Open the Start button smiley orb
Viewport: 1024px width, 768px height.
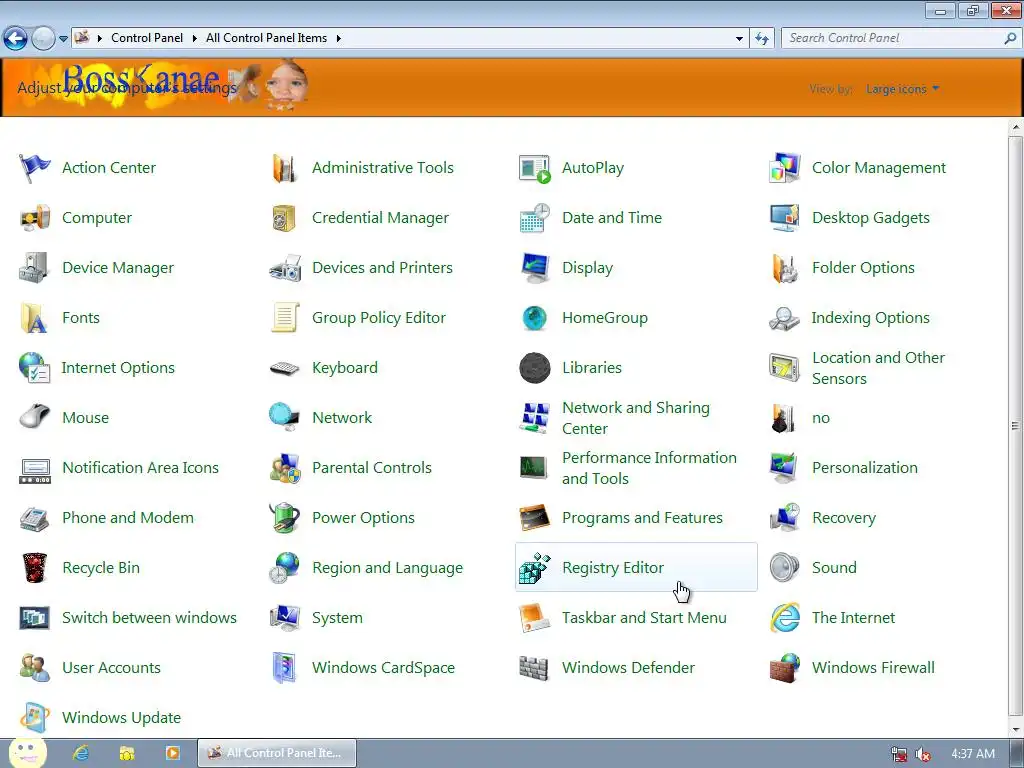[x=27, y=752]
